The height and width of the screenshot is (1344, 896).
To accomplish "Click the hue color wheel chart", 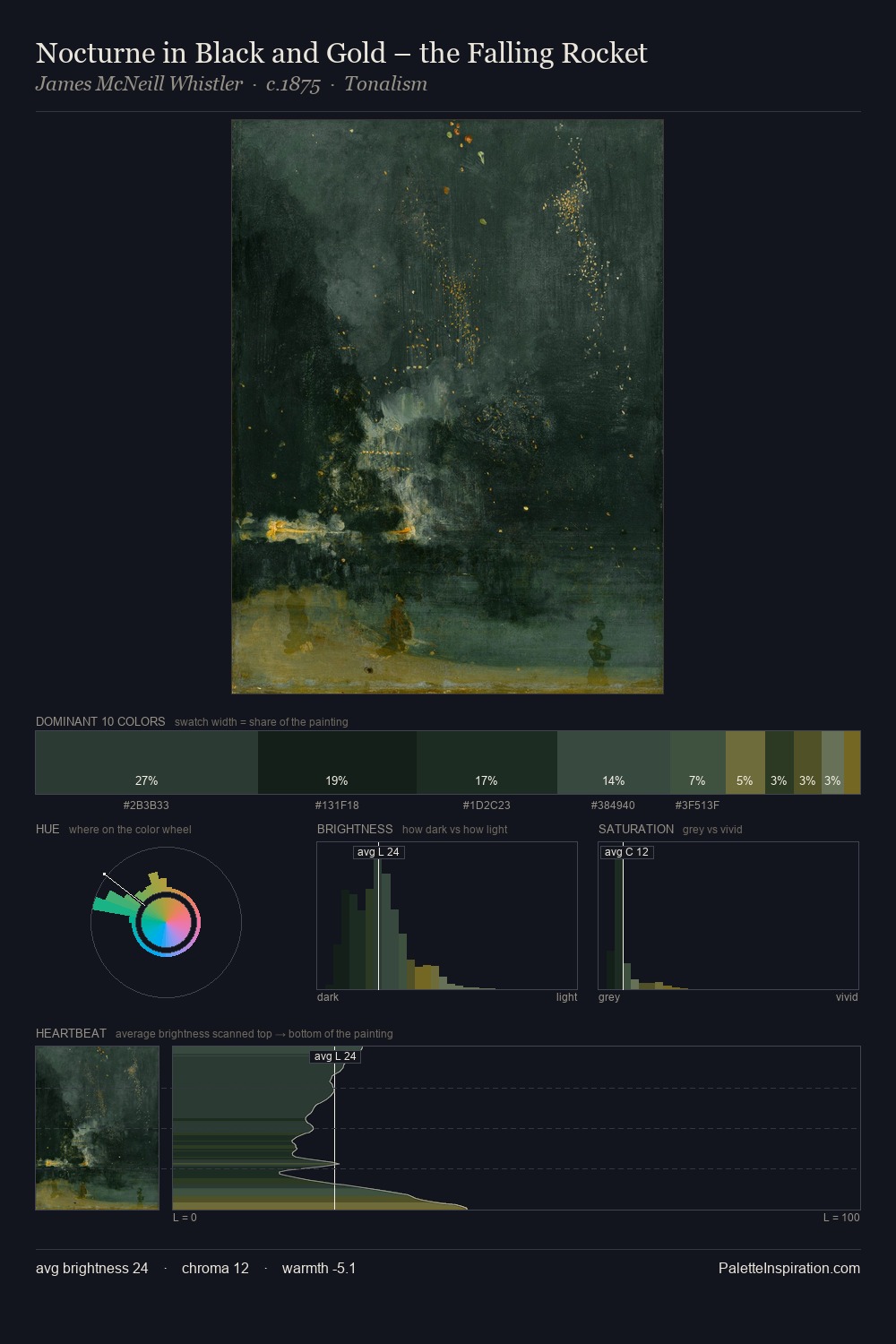I will (x=166, y=922).
